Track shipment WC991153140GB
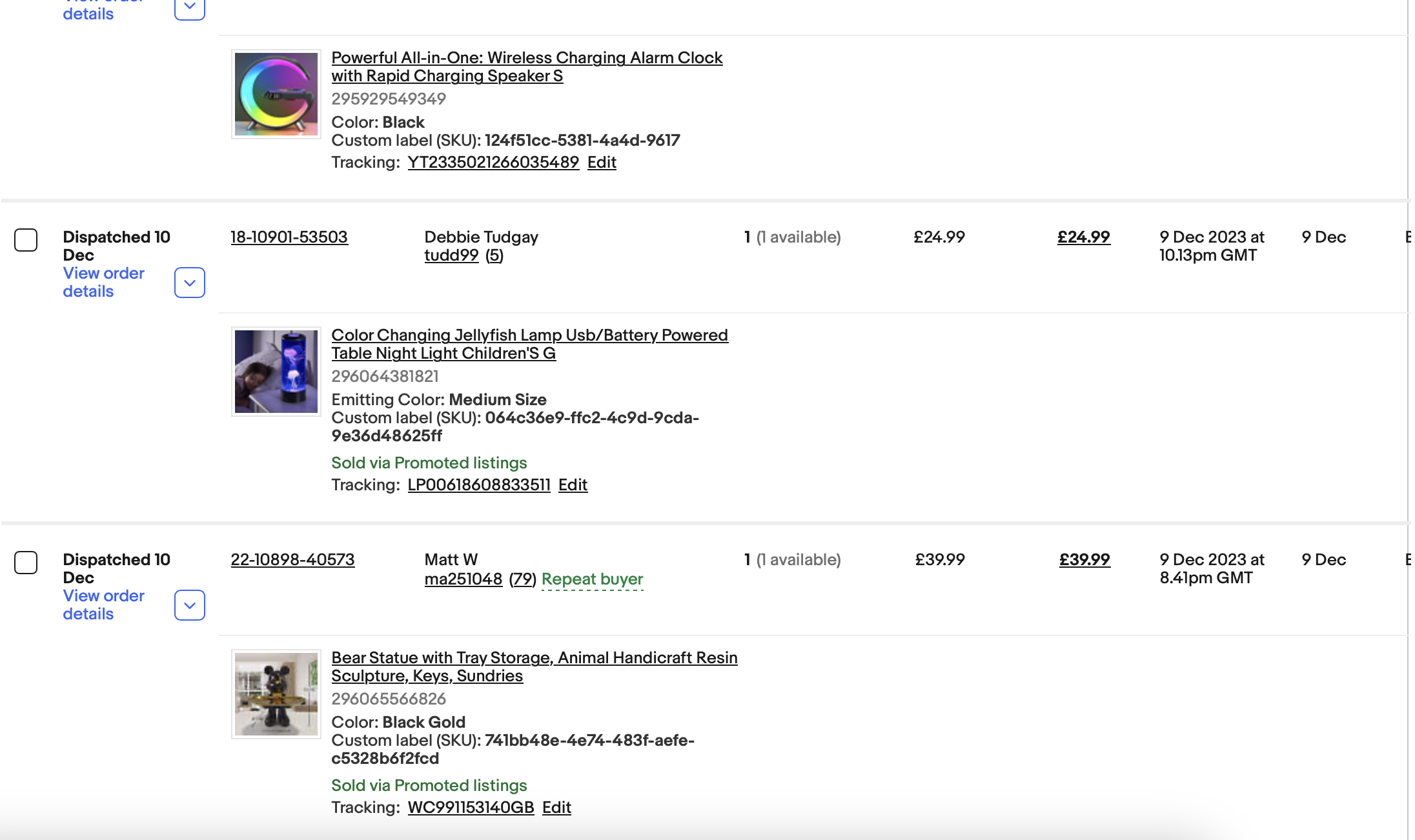The width and height of the screenshot is (1415, 840). click(x=471, y=807)
